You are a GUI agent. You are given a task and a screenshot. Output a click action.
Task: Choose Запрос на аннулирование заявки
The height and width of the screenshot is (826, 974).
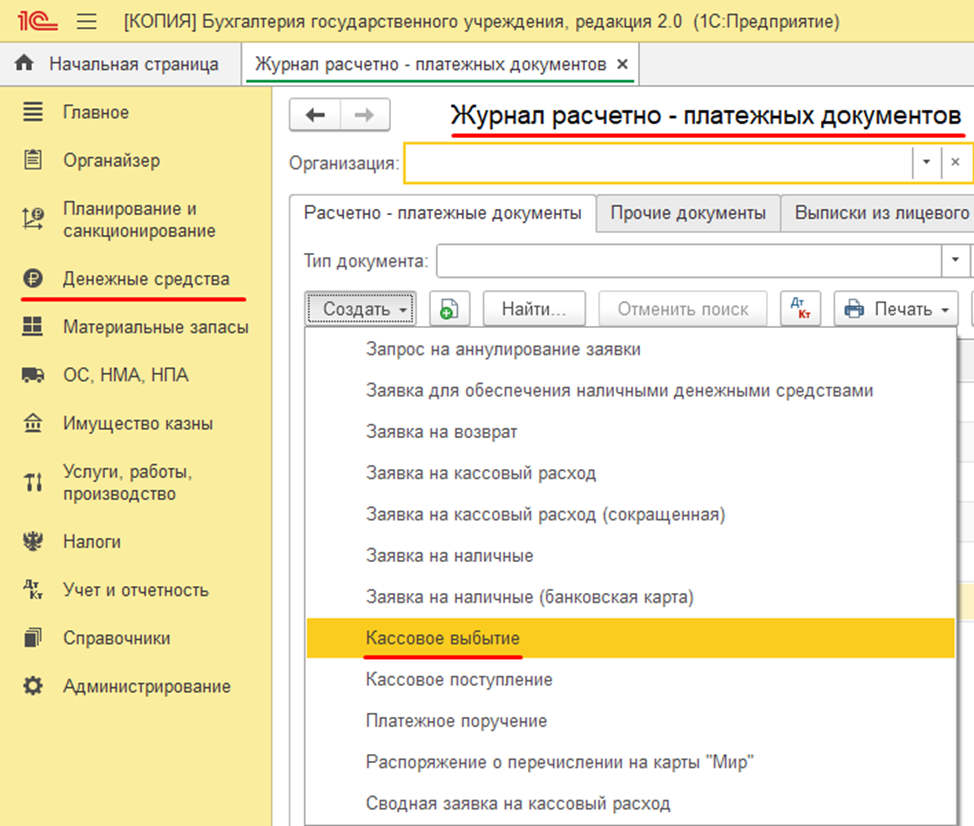point(630,349)
